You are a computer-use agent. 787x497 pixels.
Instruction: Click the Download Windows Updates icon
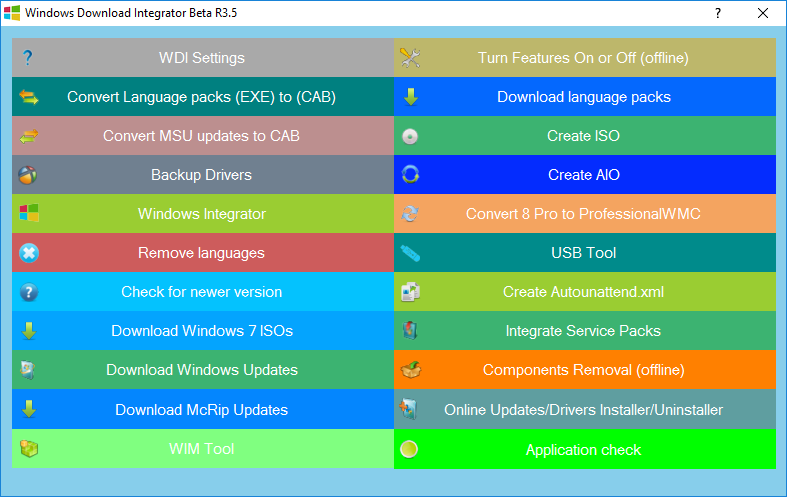point(28,370)
